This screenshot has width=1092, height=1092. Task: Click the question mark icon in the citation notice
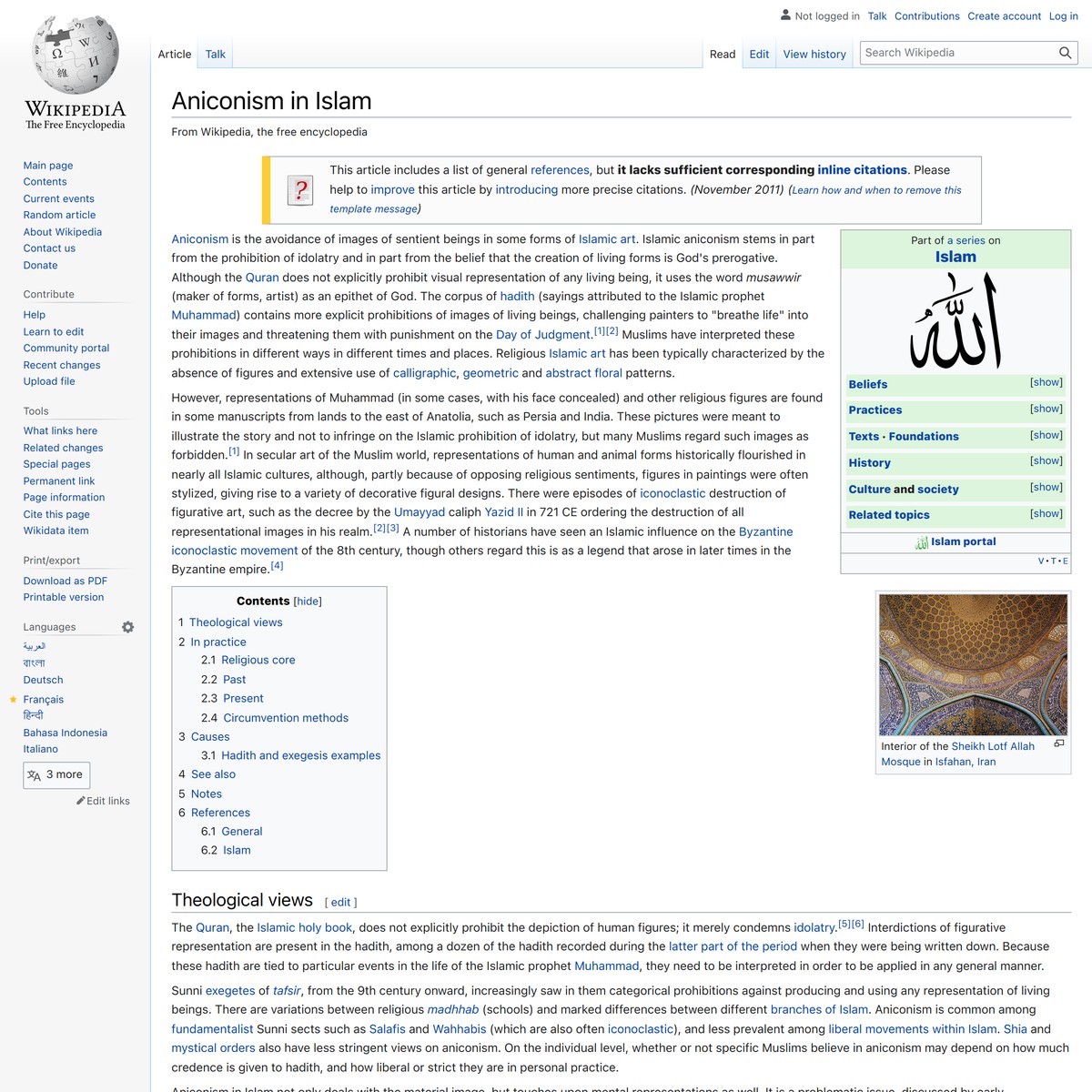pyautogui.click(x=300, y=189)
